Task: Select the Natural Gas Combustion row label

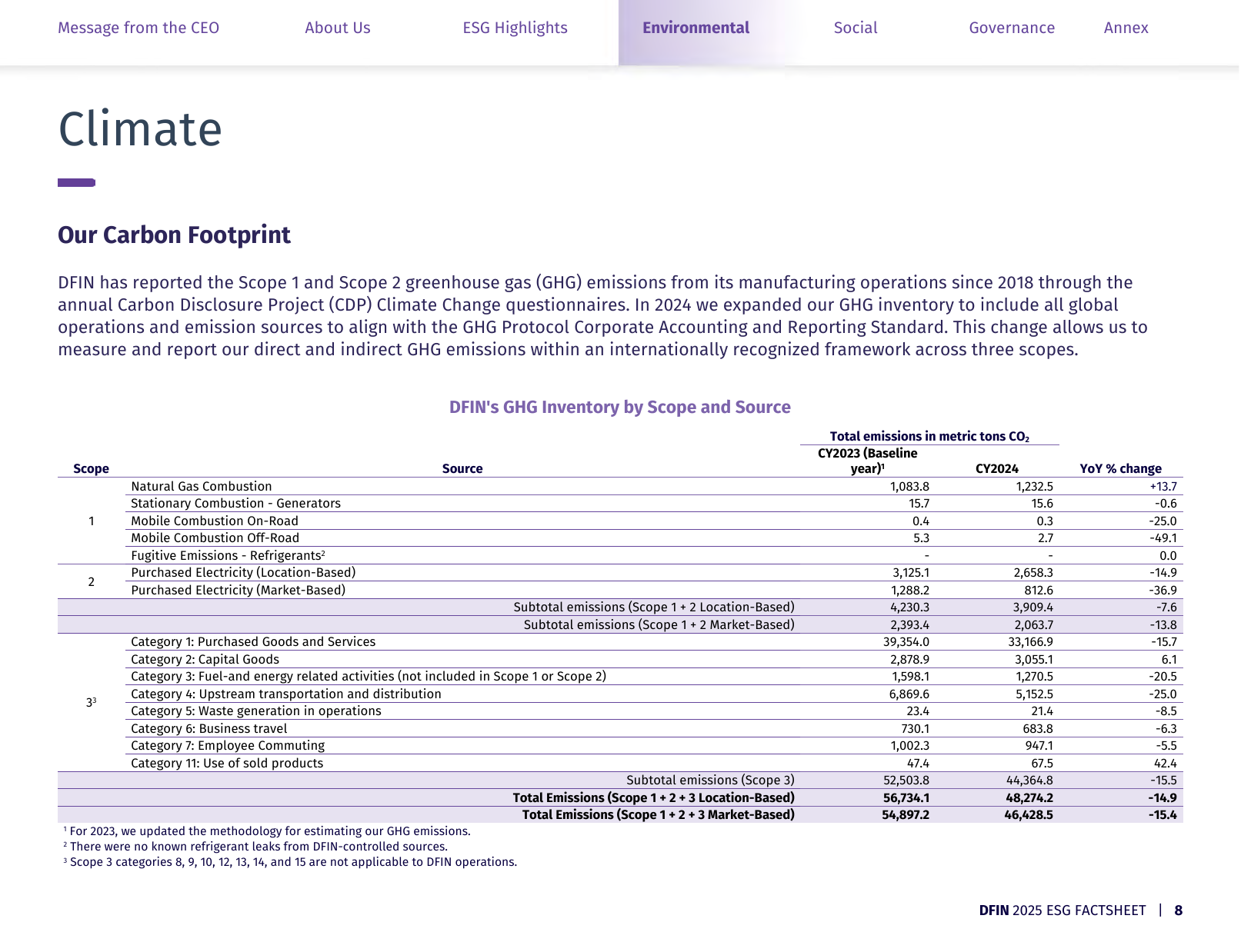Action: pos(202,487)
